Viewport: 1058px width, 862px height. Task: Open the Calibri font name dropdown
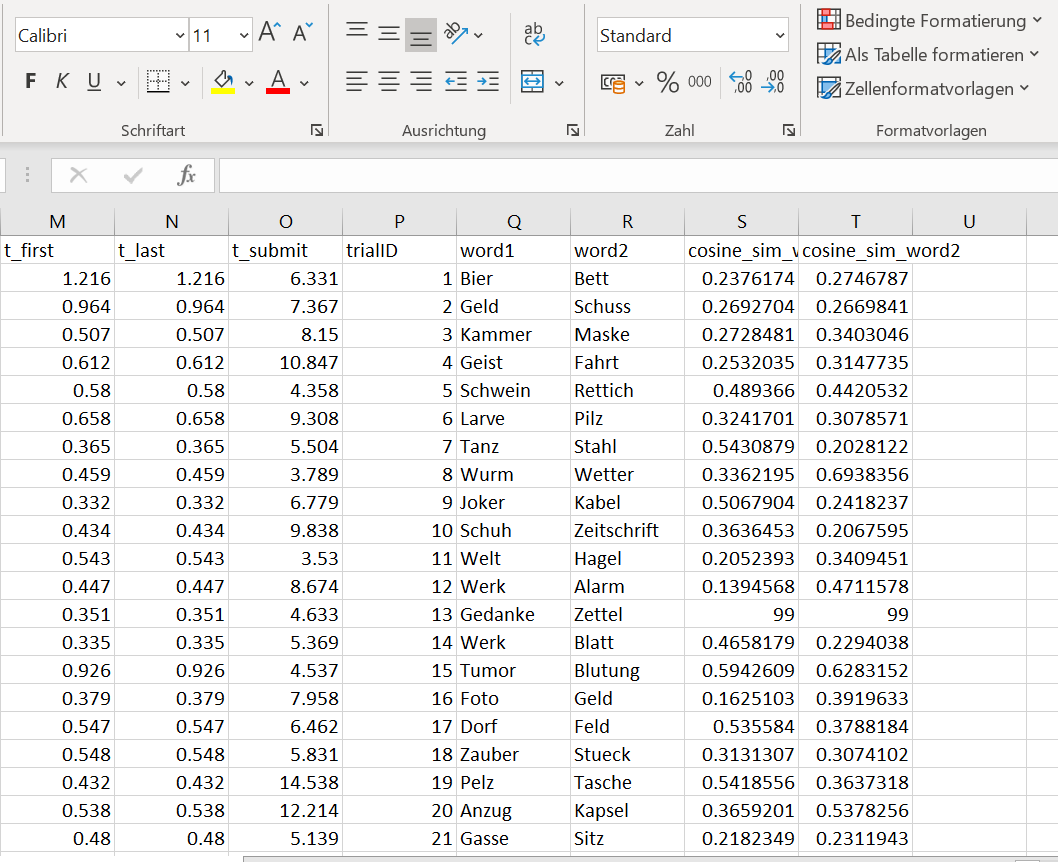tap(178, 35)
